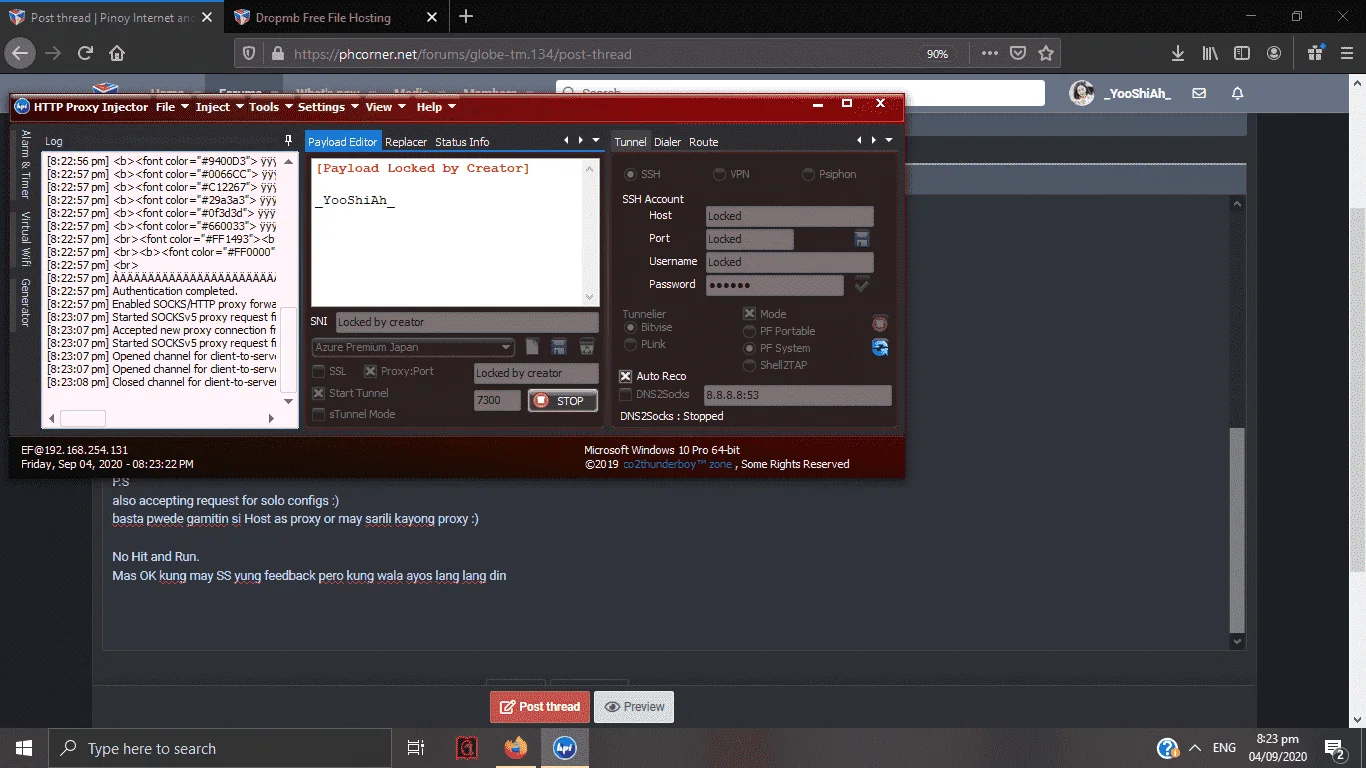Image resolution: width=1366 pixels, height=768 pixels.
Task: Click the 8.8.8.8:53 DNS field
Action: pos(797,395)
